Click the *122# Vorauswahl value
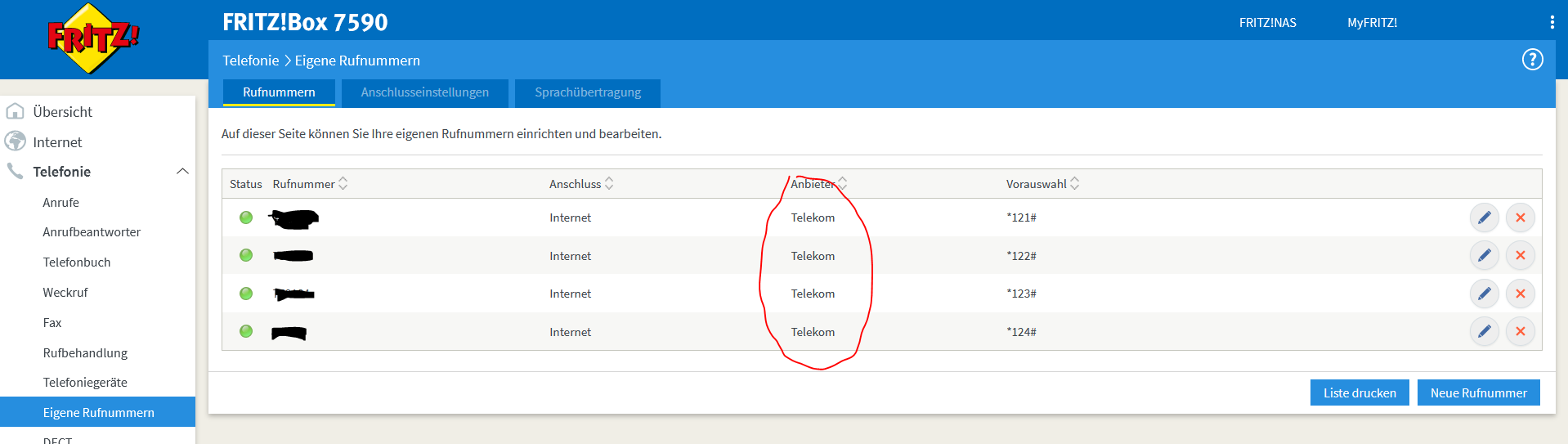This screenshot has height=444, width=1568. 1021,256
